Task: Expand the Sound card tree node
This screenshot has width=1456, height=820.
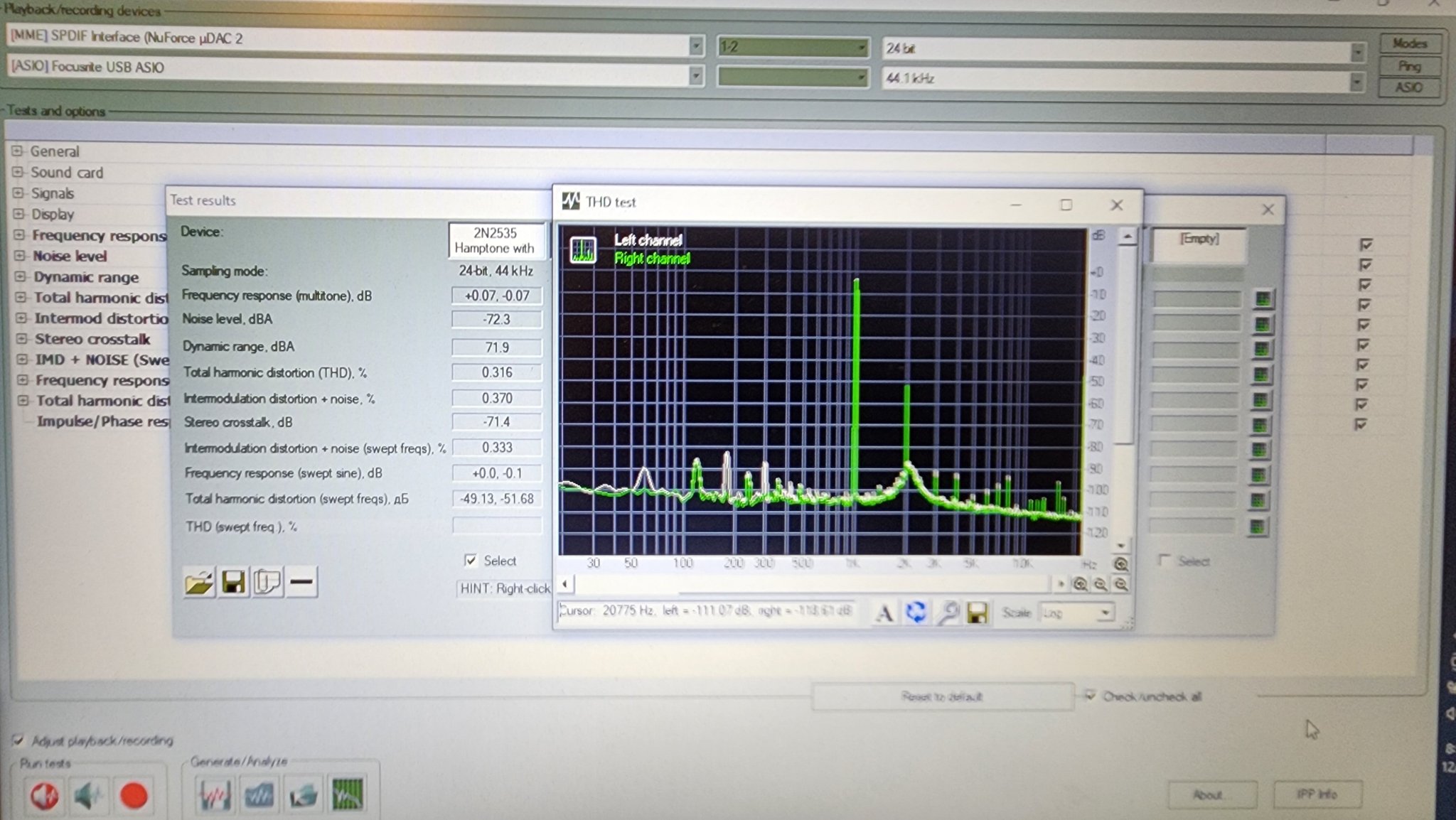Action: point(18,171)
